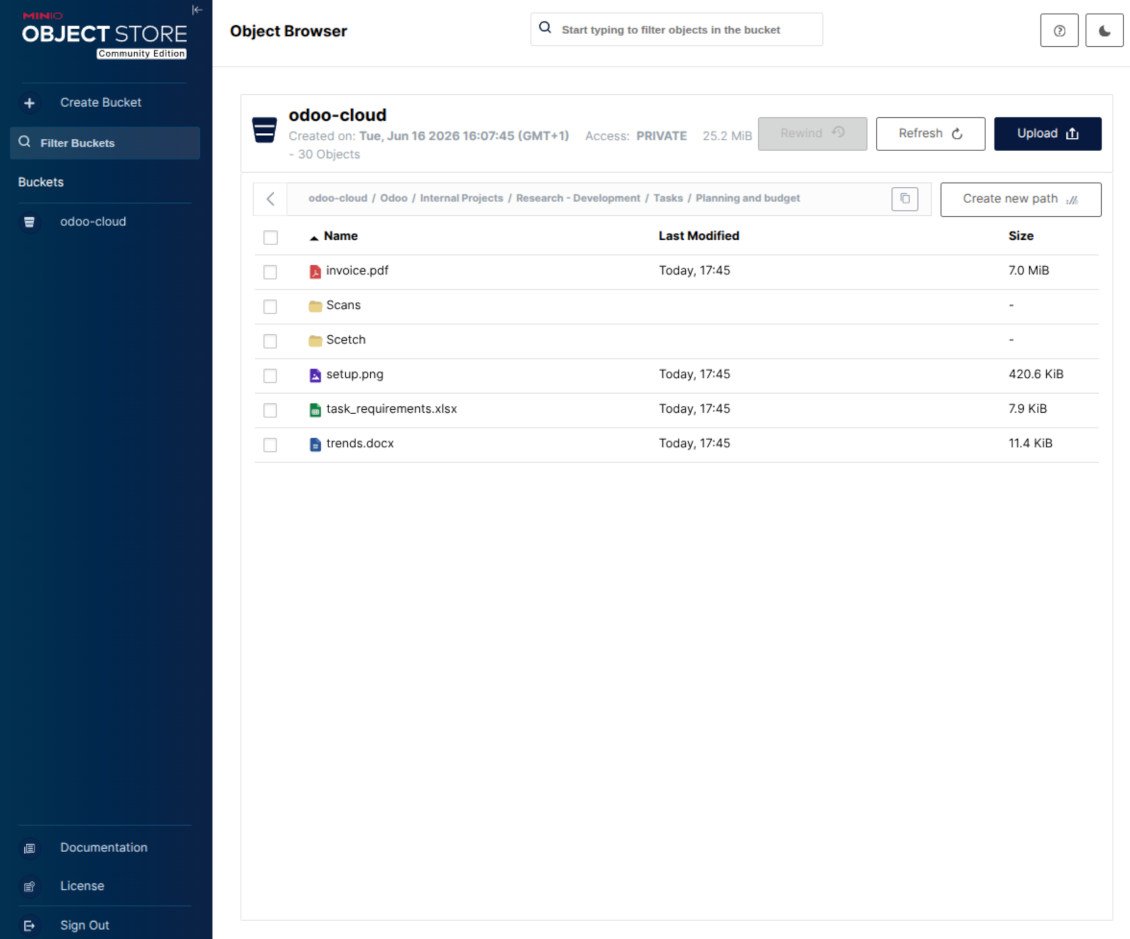Open trends.docx file name
This screenshot has height=939, width=1130.
click(360, 443)
